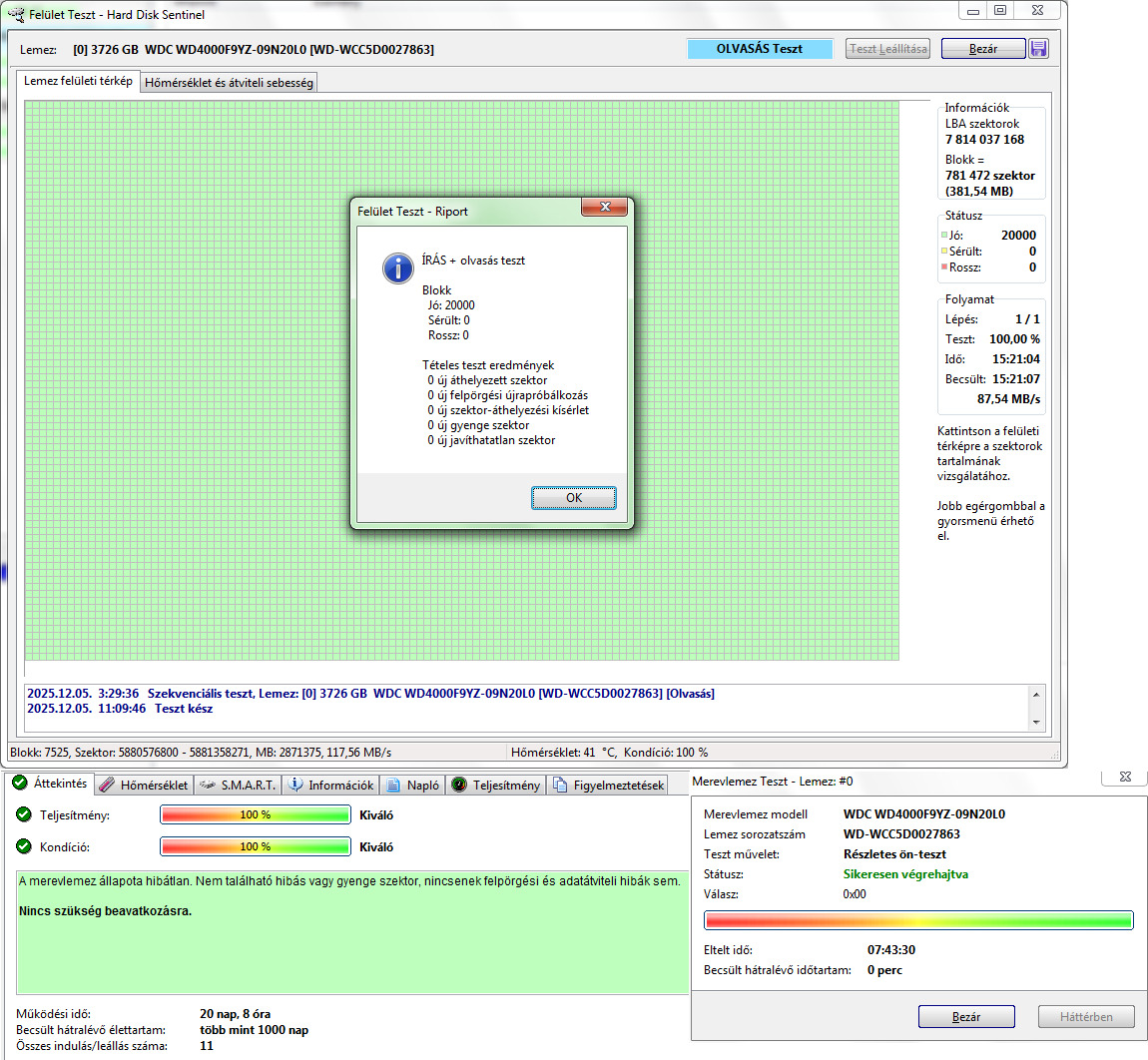Select the 'Teszt kész' log entry
Viewport: 1148px width, 1060px height.
pos(120,709)
